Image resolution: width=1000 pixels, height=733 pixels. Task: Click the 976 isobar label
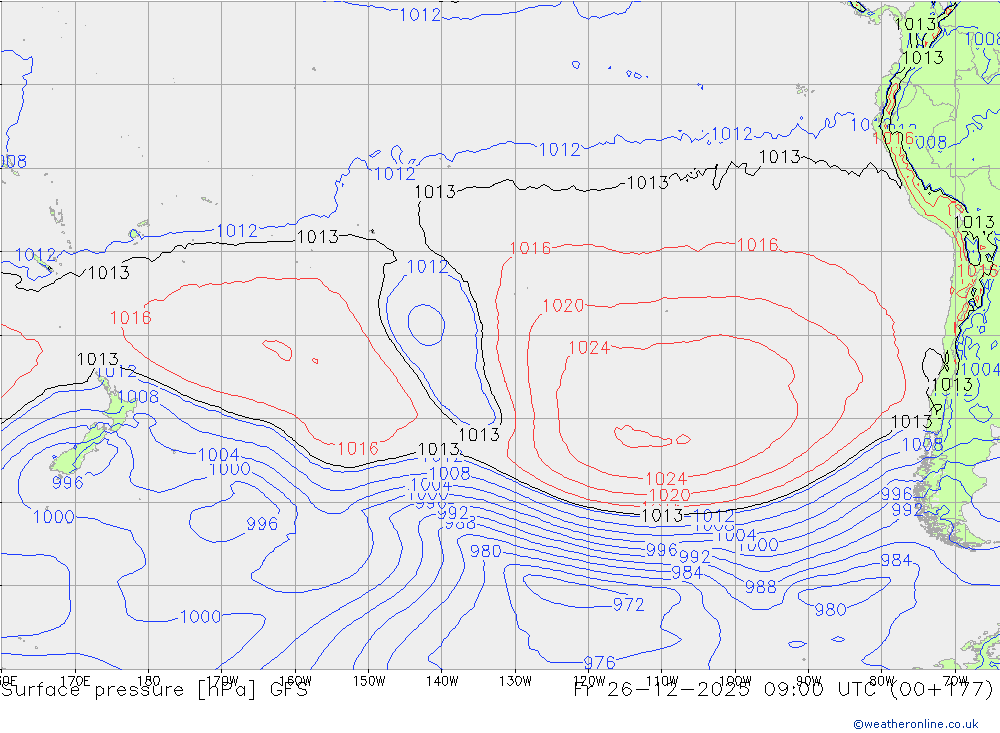[x=599, y=663]
